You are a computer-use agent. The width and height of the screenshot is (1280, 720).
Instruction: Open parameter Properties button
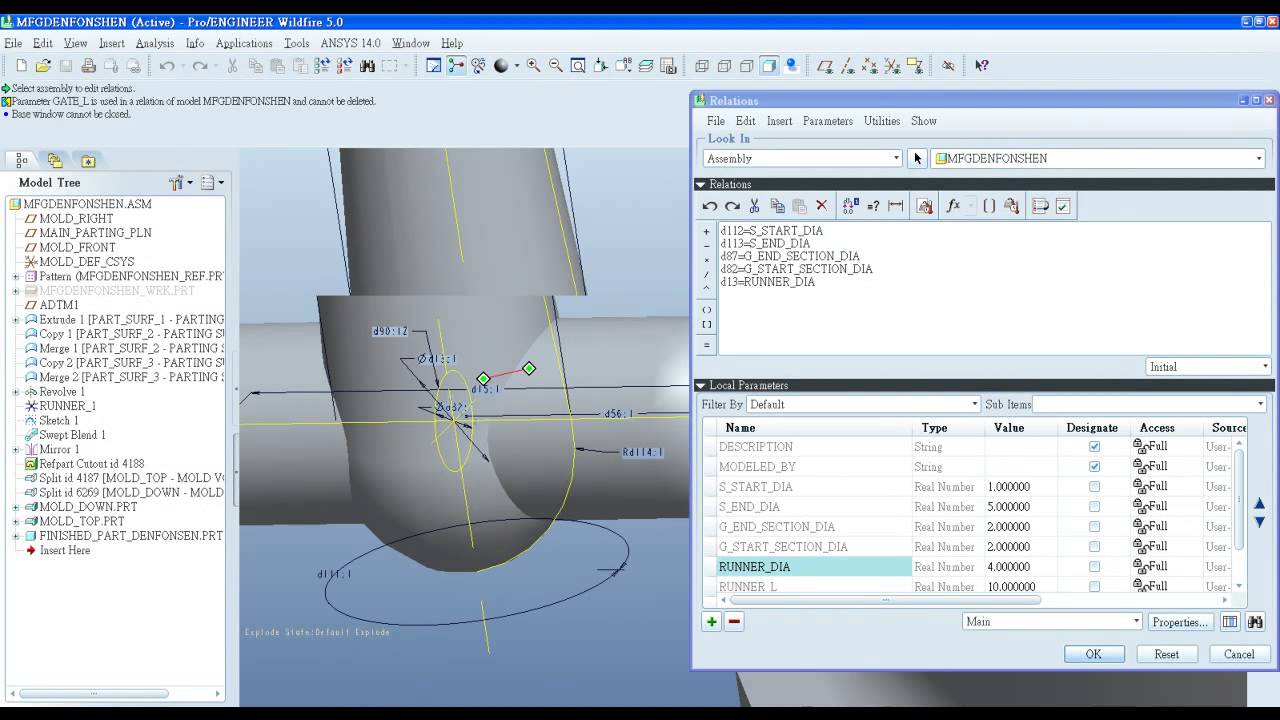click(1179, 622)
